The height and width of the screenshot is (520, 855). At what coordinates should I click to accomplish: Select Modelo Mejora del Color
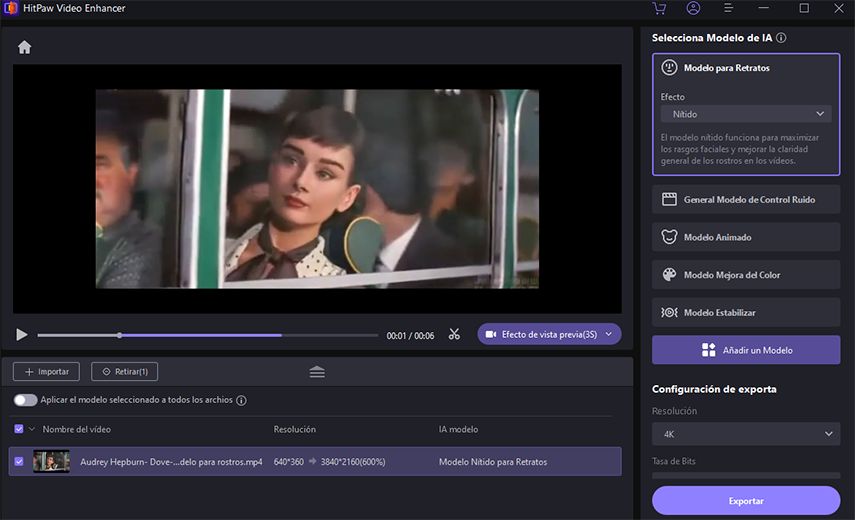pos(746,275)
